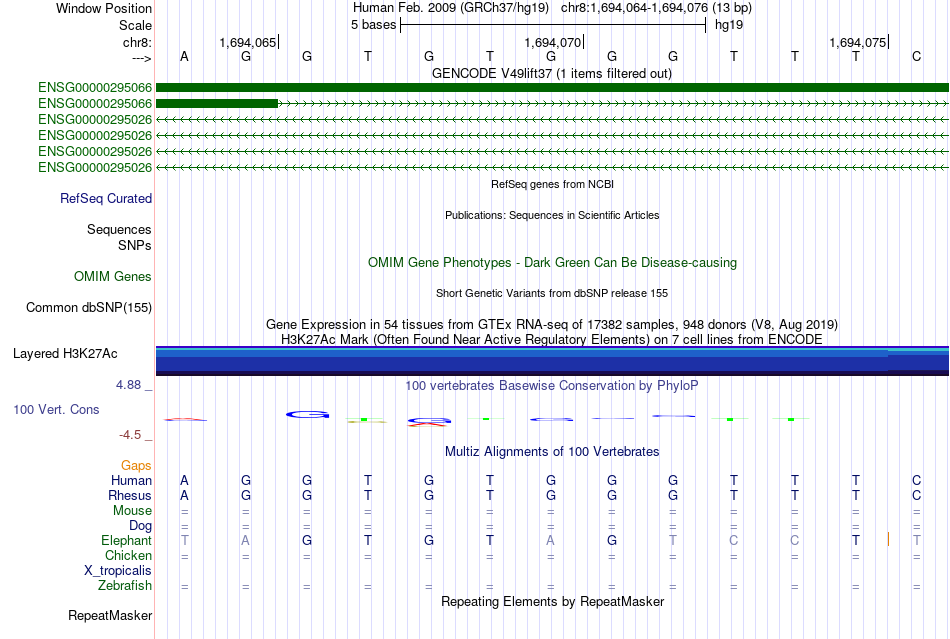Click the '5 bases' scale bar label
The width and height of the screenshot is (950, 639).
point(373,25)
